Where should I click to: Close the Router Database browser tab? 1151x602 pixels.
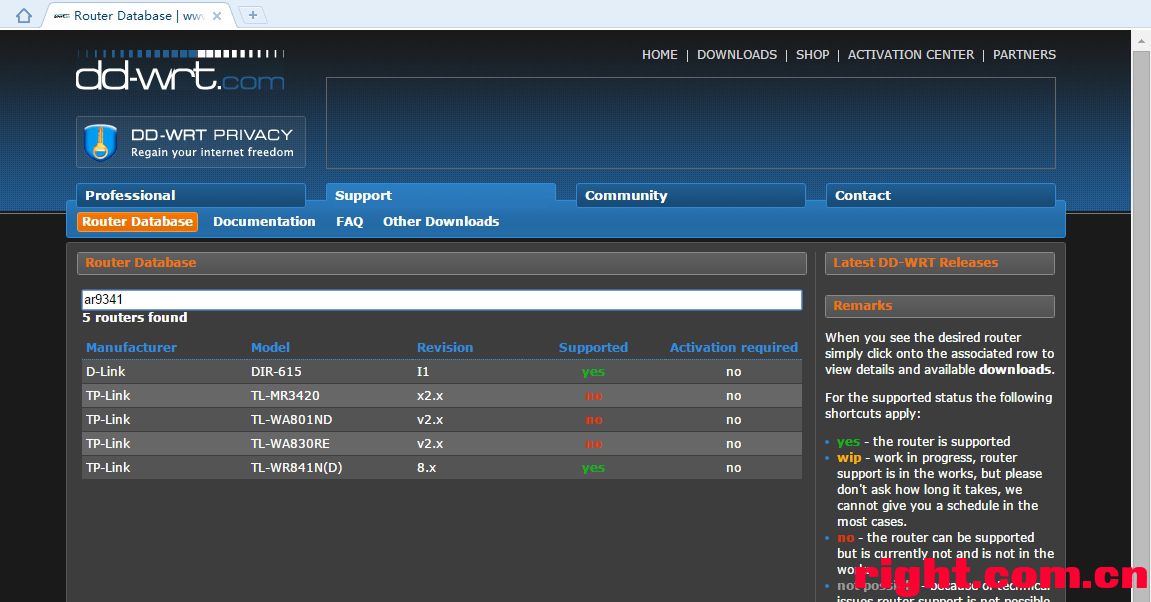coord(217,15)
